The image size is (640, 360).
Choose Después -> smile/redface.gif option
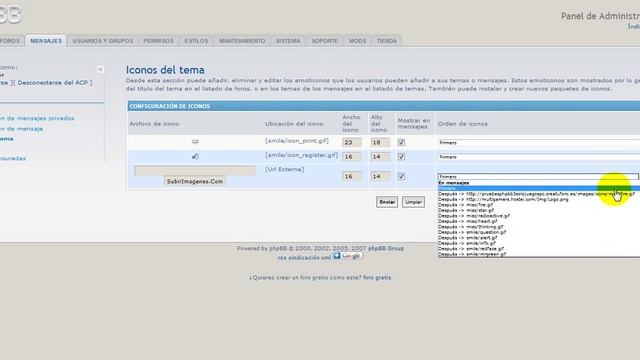[x=471, y=249]
